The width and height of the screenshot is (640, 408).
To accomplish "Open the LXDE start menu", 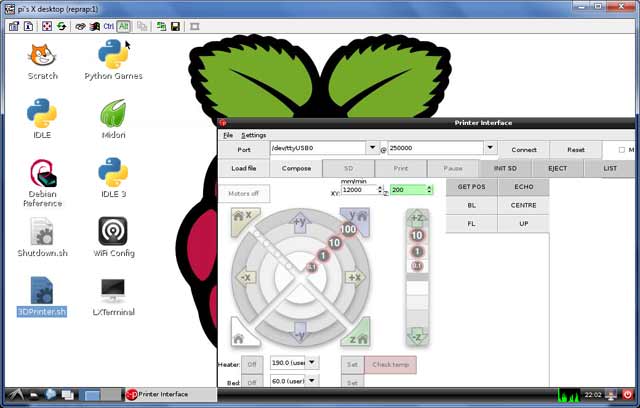I will click(x=16, y=395).
